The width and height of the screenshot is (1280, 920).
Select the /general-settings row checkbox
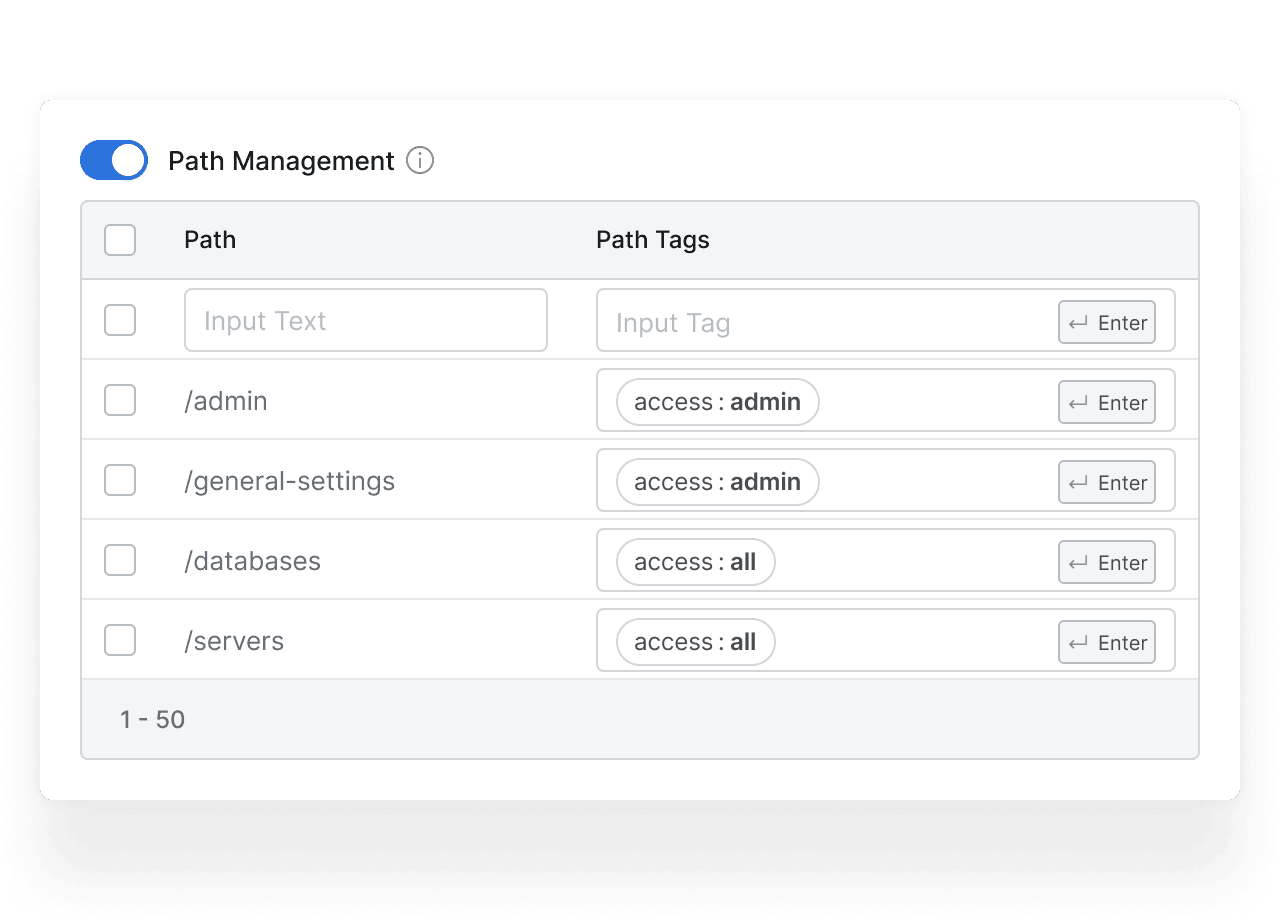pyautogui.click(x=120, y=480)
